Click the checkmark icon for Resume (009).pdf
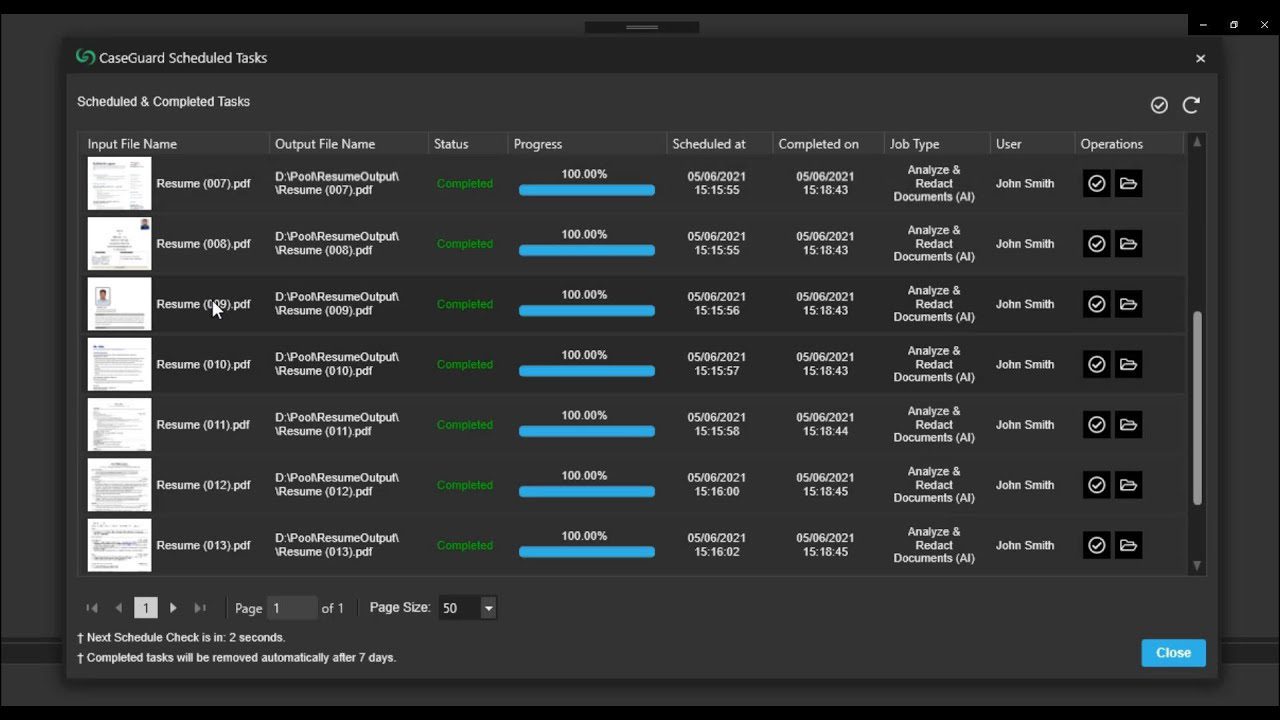 click(x=1097, y=304)
